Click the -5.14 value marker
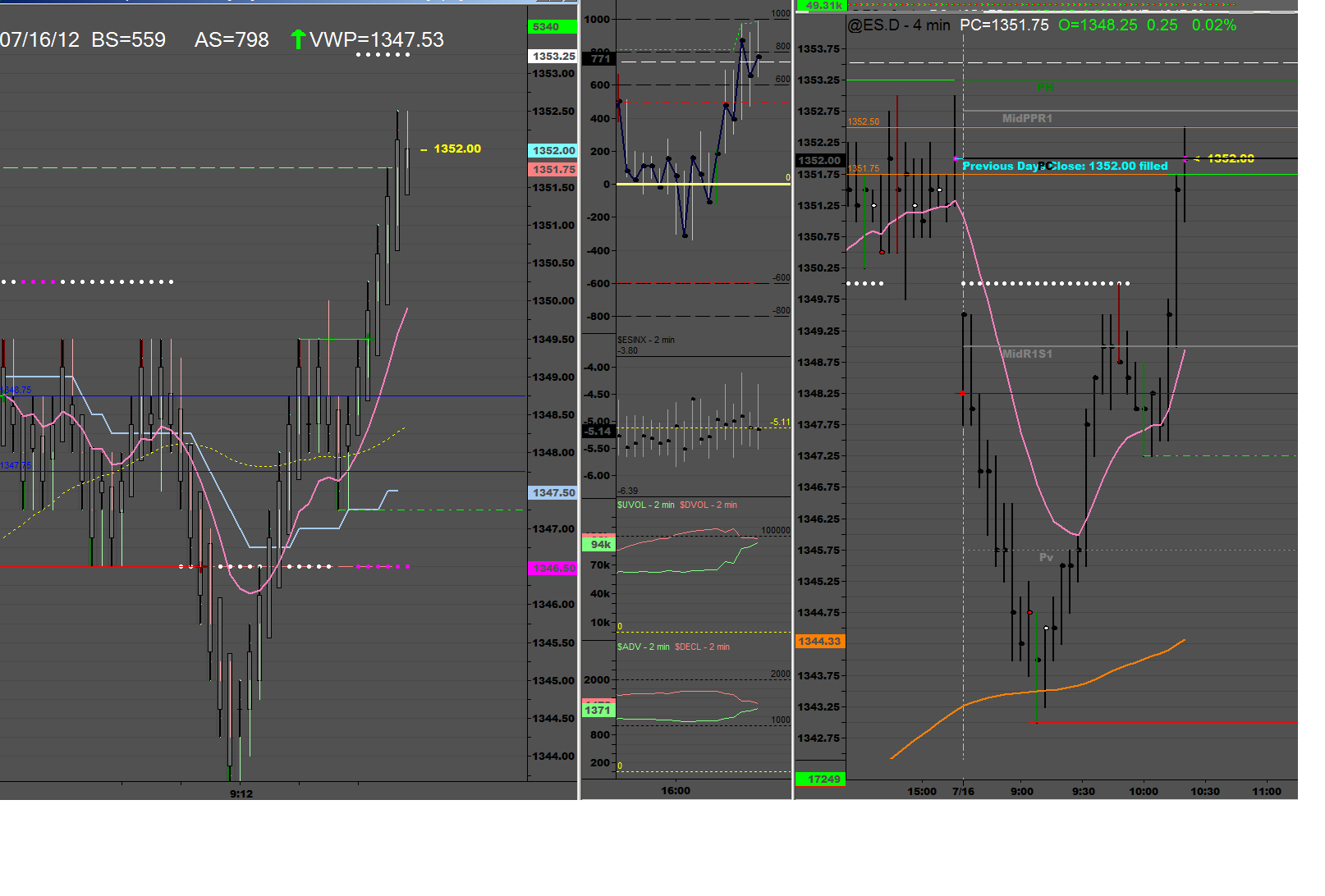 coord(598,432)
